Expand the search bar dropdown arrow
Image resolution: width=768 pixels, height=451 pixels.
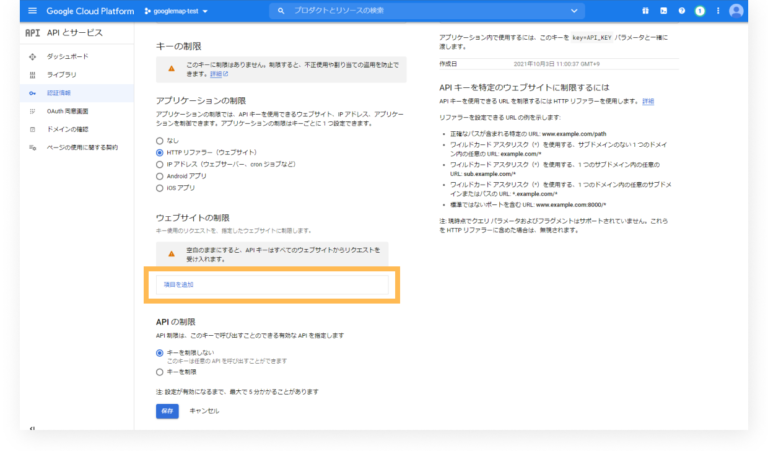[x=574, y=11]
